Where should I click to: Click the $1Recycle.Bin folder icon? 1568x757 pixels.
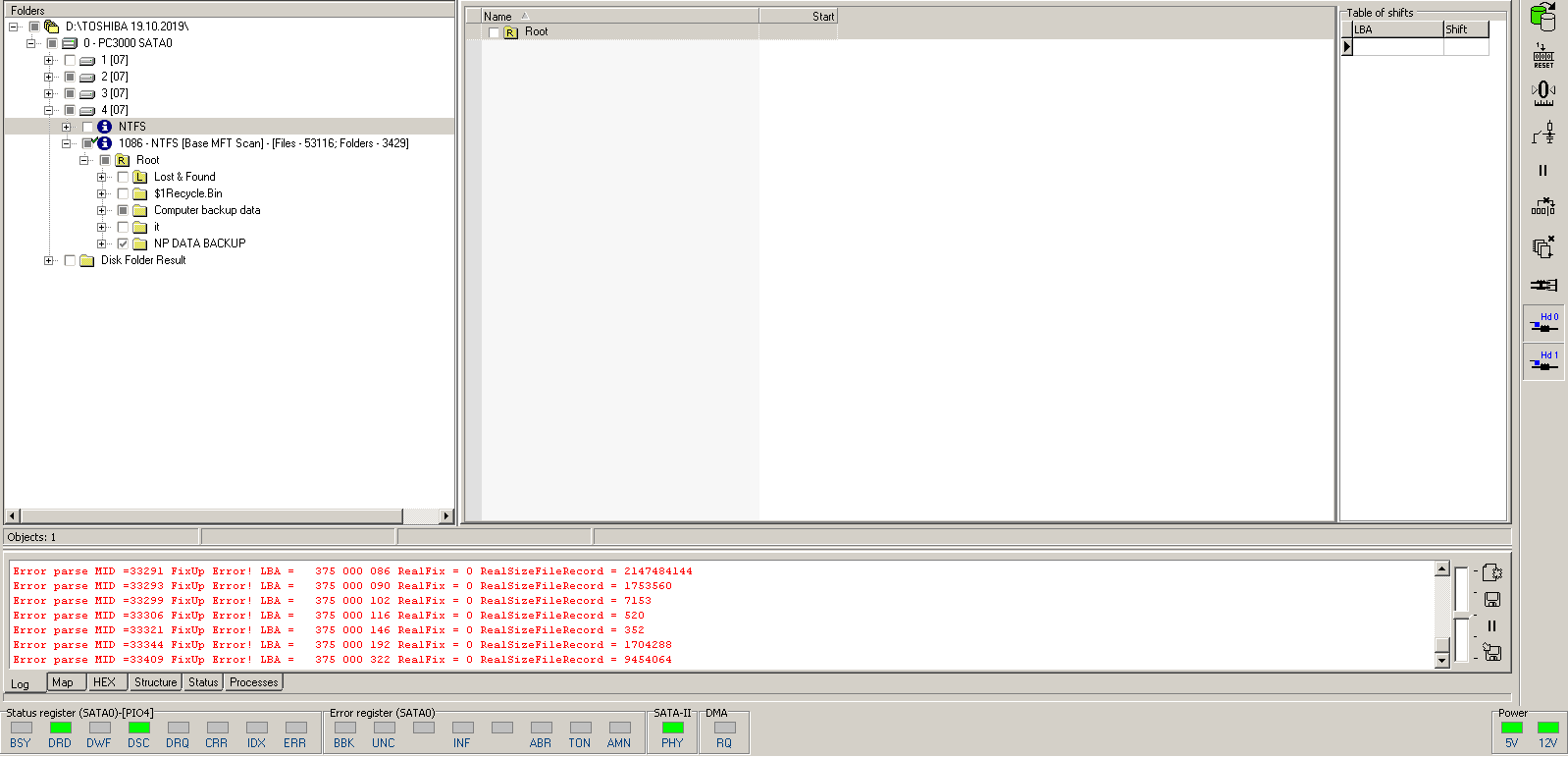click(x=140, y=193)
